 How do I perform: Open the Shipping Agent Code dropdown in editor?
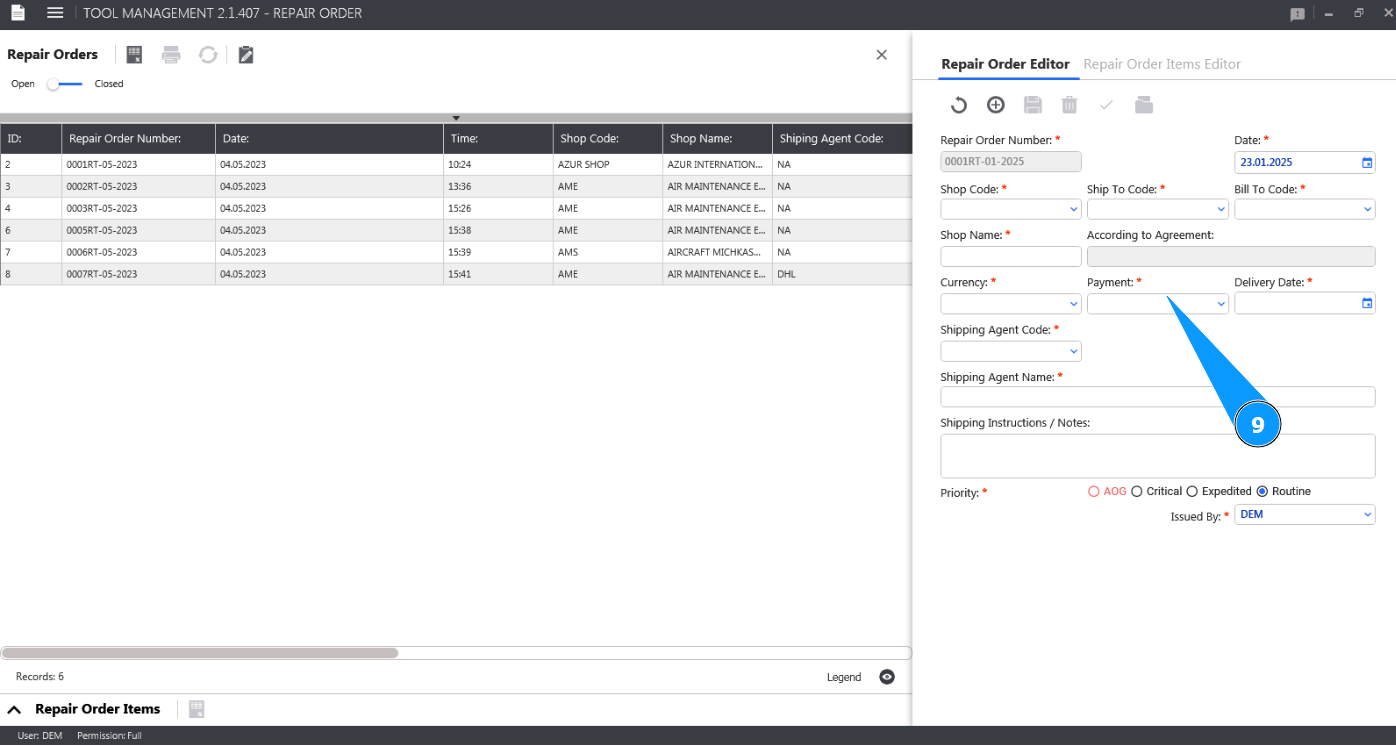tap(1011, 351)
